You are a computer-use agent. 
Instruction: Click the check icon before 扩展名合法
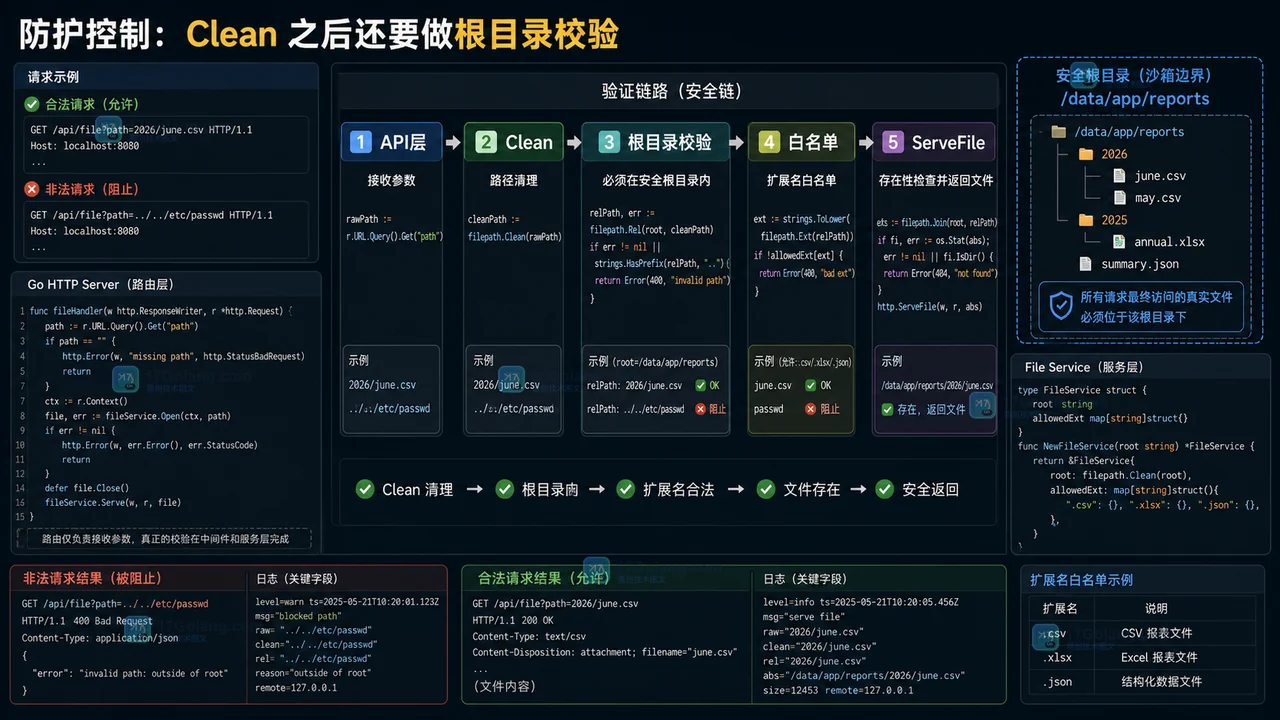coord(626,489)
